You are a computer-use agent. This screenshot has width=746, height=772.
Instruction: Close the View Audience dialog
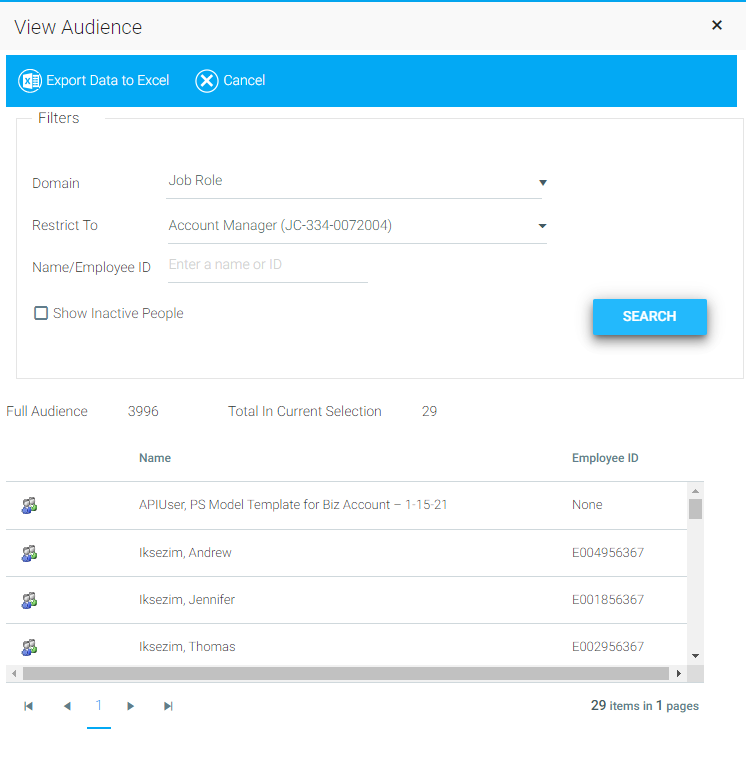(717, 26)
